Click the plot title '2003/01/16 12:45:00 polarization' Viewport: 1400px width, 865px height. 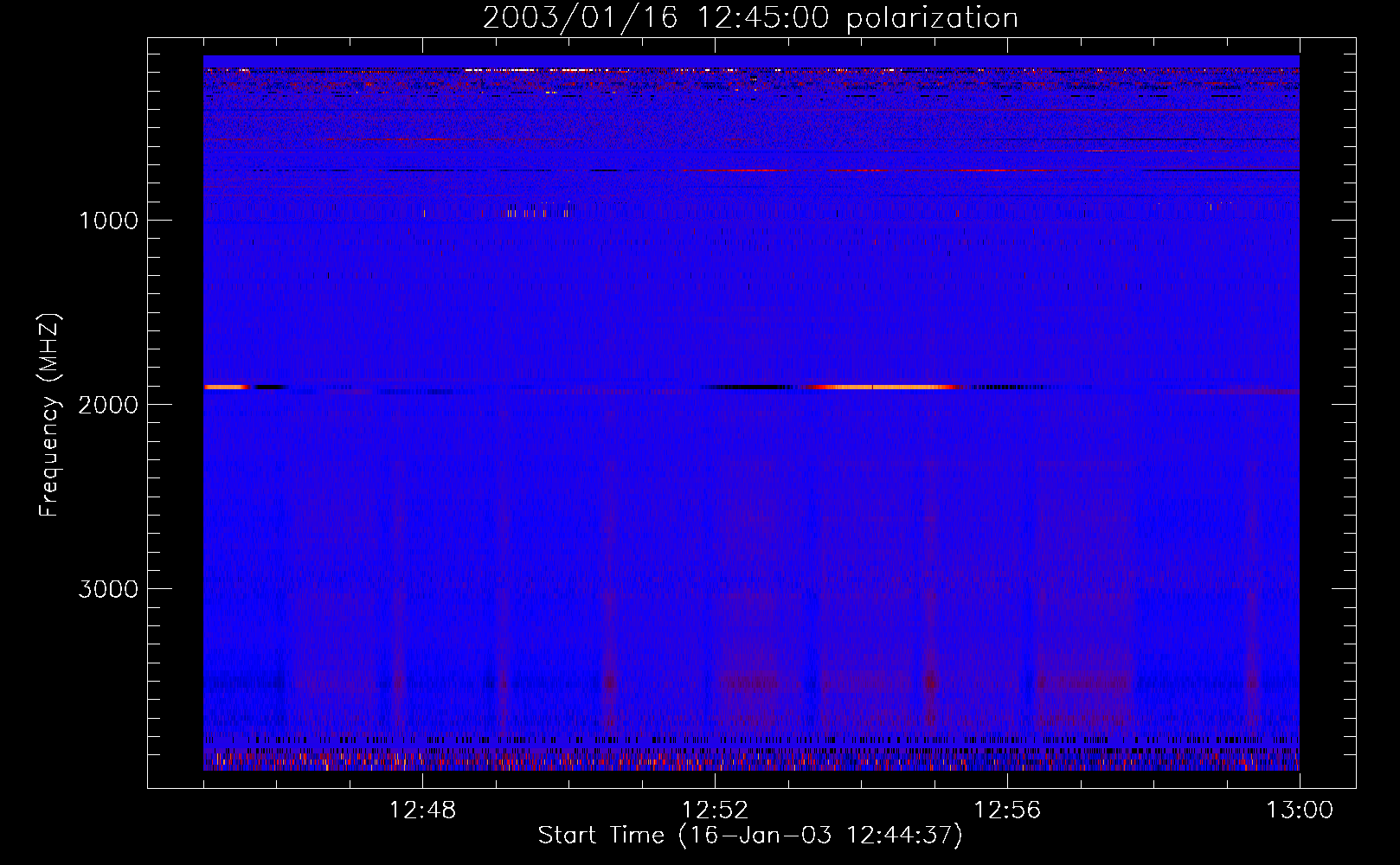click(x=750, y=18)
